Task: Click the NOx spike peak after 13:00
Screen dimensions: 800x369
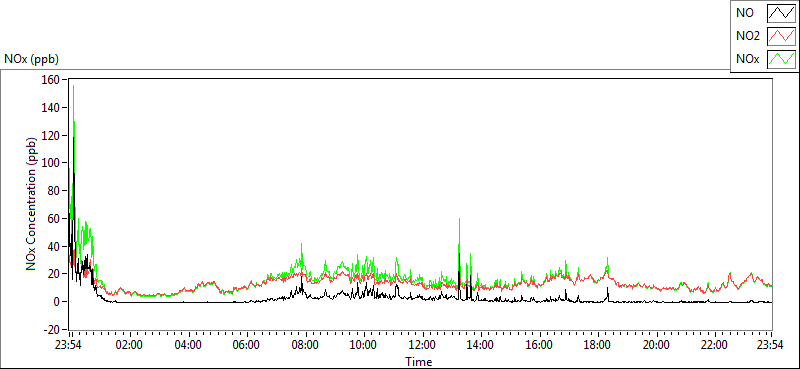Action: pyautogui.click(x=459, y=219)
